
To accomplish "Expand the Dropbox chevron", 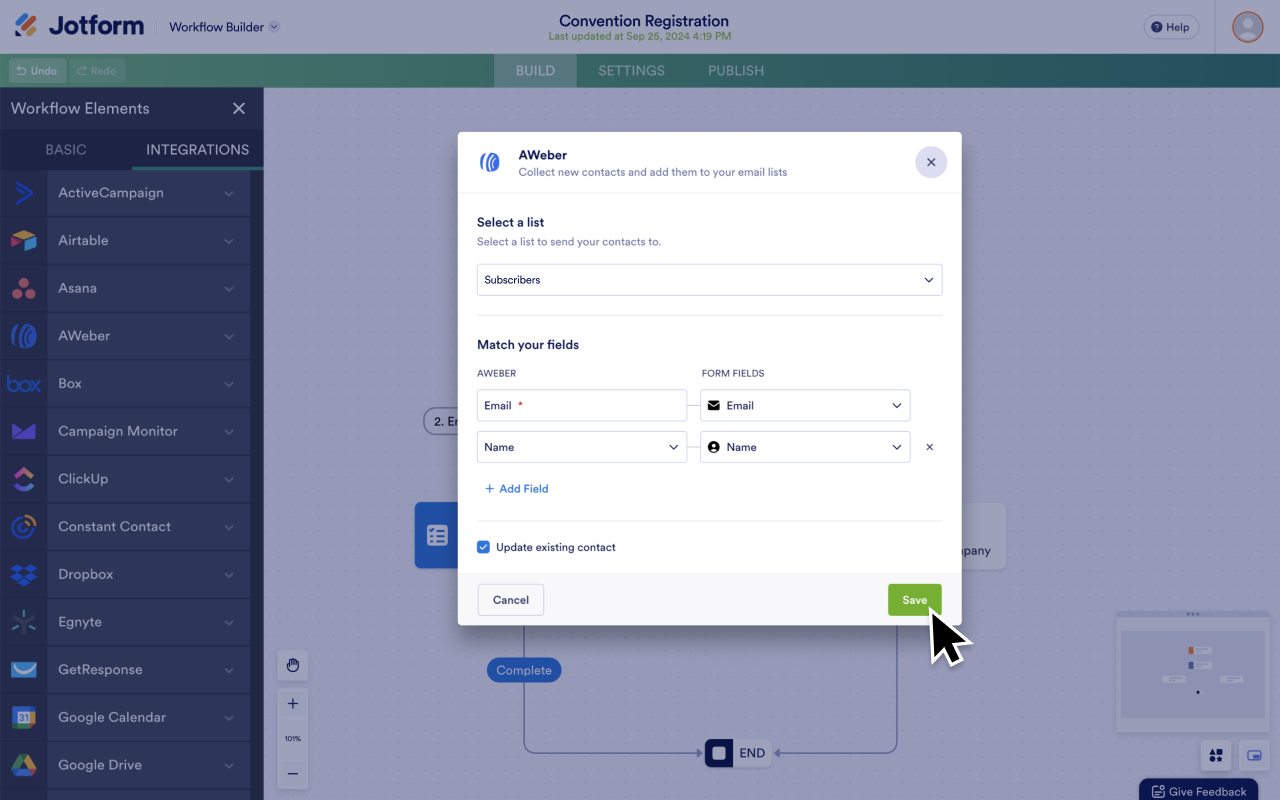I will pos(229,575).
